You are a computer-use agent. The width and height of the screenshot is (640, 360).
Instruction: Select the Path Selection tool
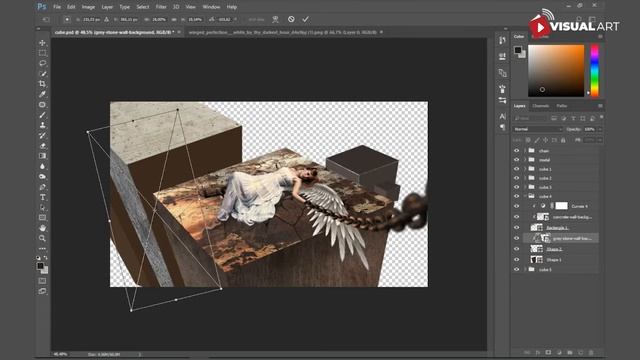click(42, 208)
